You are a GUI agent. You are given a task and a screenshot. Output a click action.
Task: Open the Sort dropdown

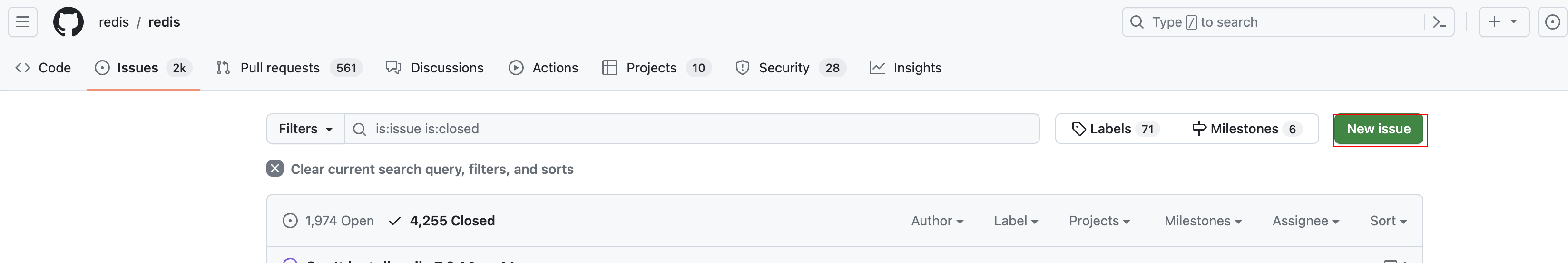point(1387,221)
